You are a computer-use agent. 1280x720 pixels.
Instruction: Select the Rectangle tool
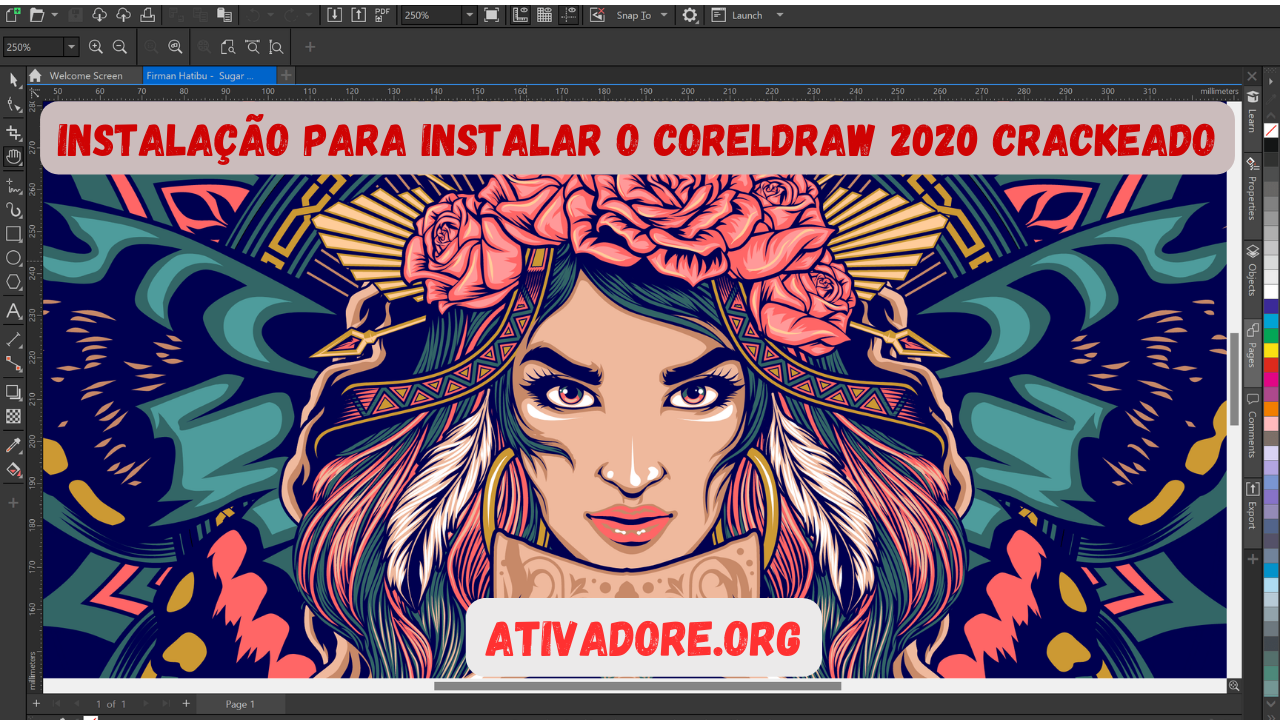(13, 234)
